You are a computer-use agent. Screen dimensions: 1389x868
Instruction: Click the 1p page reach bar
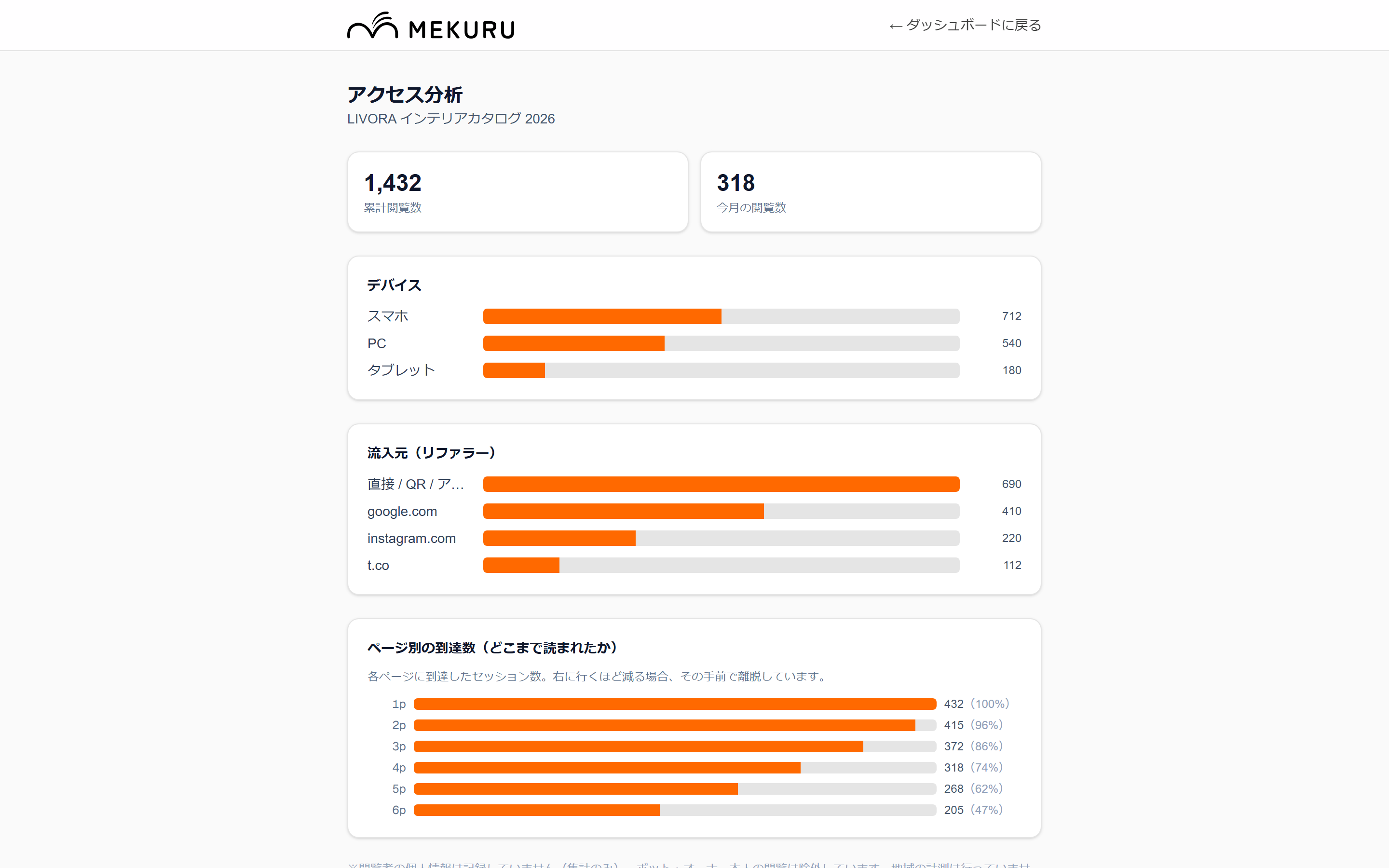(x=675, y=704)
